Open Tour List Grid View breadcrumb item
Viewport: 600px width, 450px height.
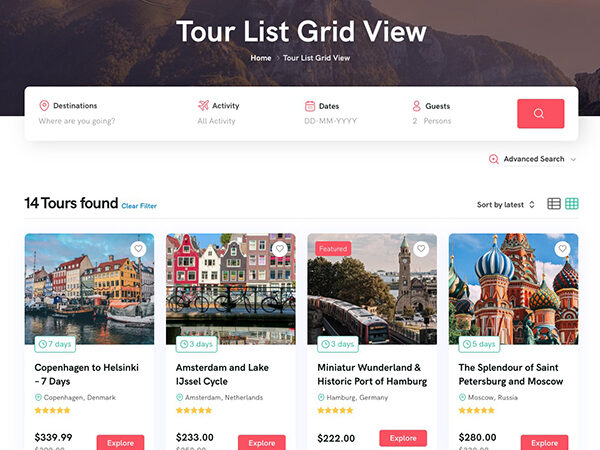pyautogui.click(x=316, y=58)
